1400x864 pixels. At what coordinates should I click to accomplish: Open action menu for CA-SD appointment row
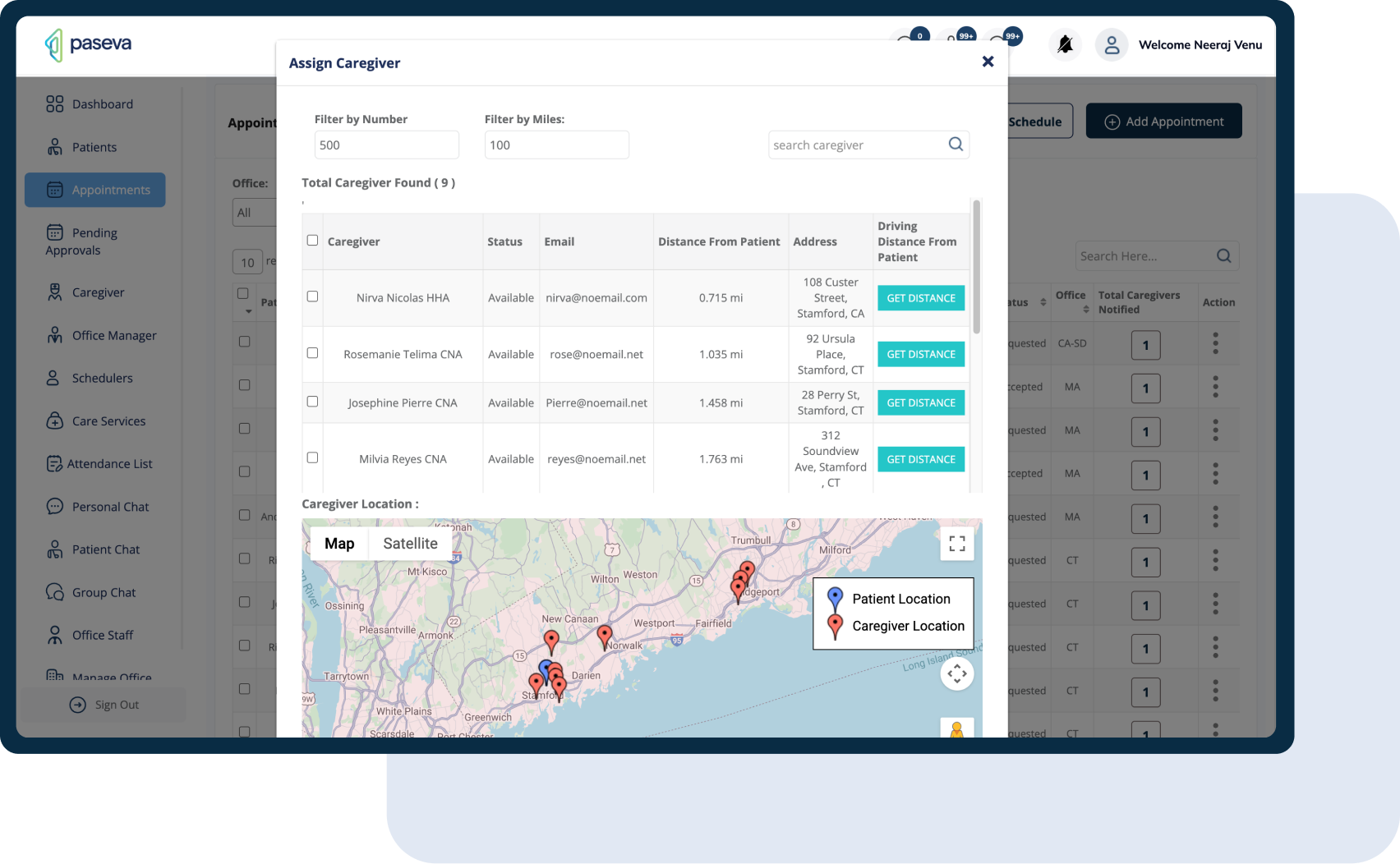1215,343
